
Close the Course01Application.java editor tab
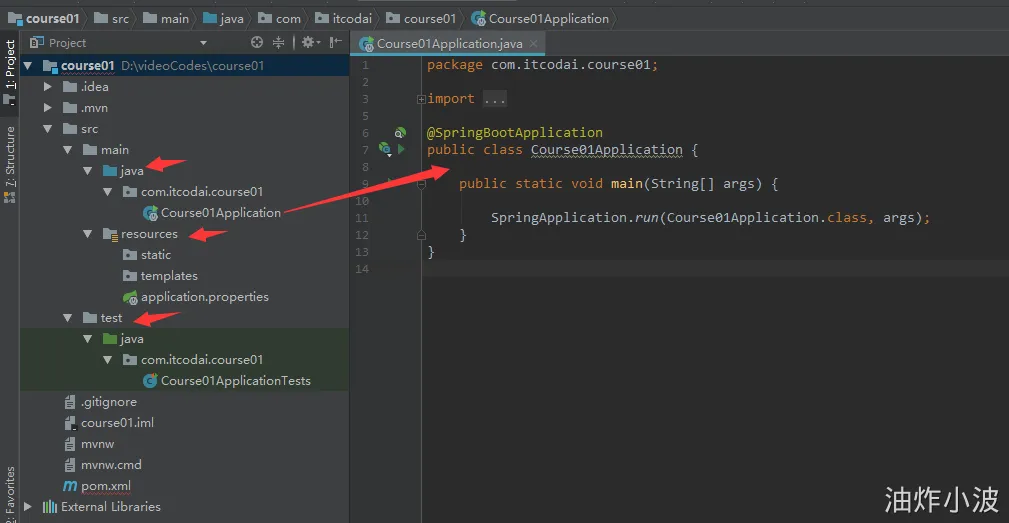pyautogui.click(x=533, y=44)
